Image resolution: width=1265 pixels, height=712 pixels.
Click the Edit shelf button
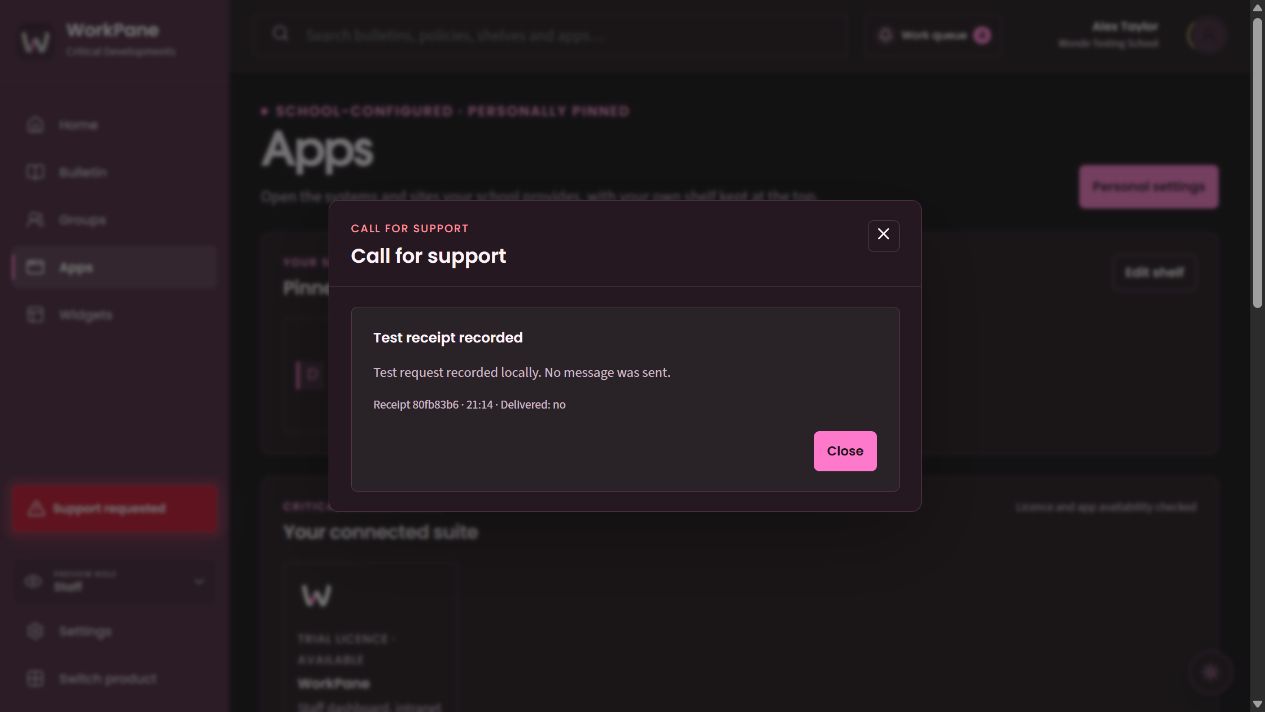1154,272
